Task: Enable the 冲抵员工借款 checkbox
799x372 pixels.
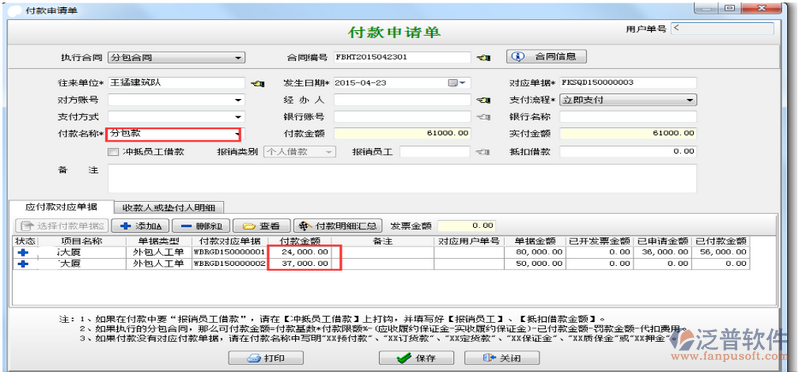Action: click(x=113, y=152)
